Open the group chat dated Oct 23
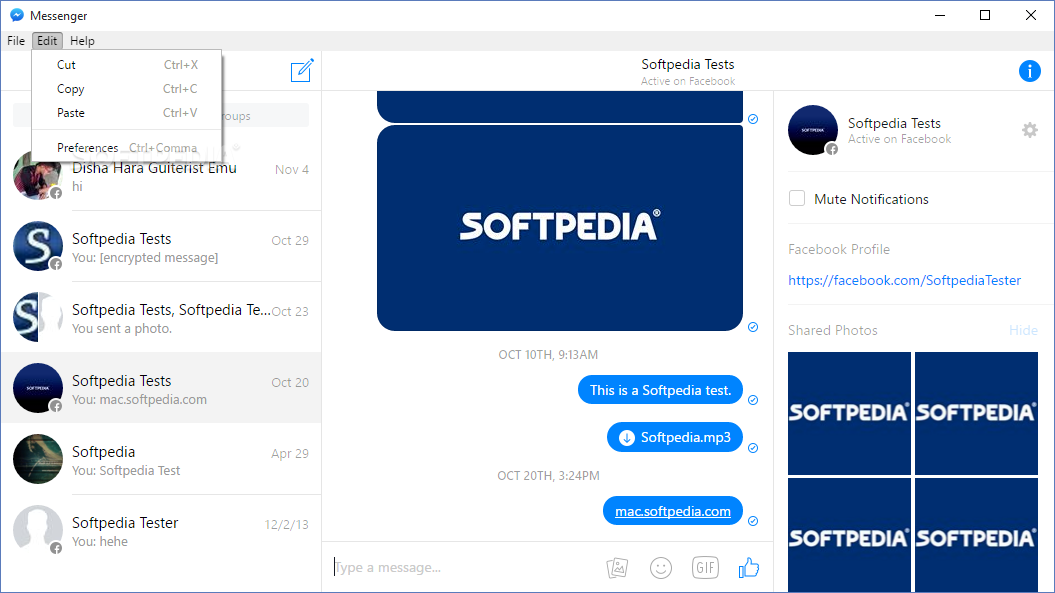The image size is (1055, 593). coord(161,317)
